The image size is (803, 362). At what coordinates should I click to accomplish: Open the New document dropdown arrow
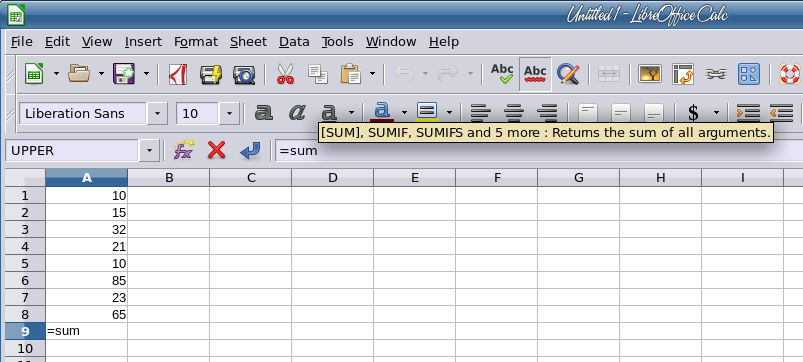coord(56,74)
